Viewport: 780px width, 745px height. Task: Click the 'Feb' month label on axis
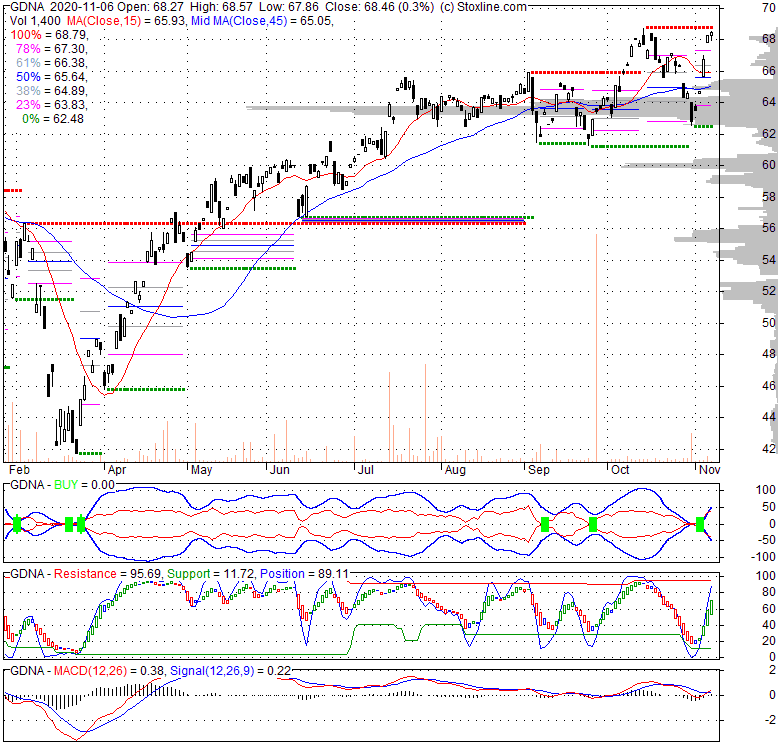click(x=19, y=470)
